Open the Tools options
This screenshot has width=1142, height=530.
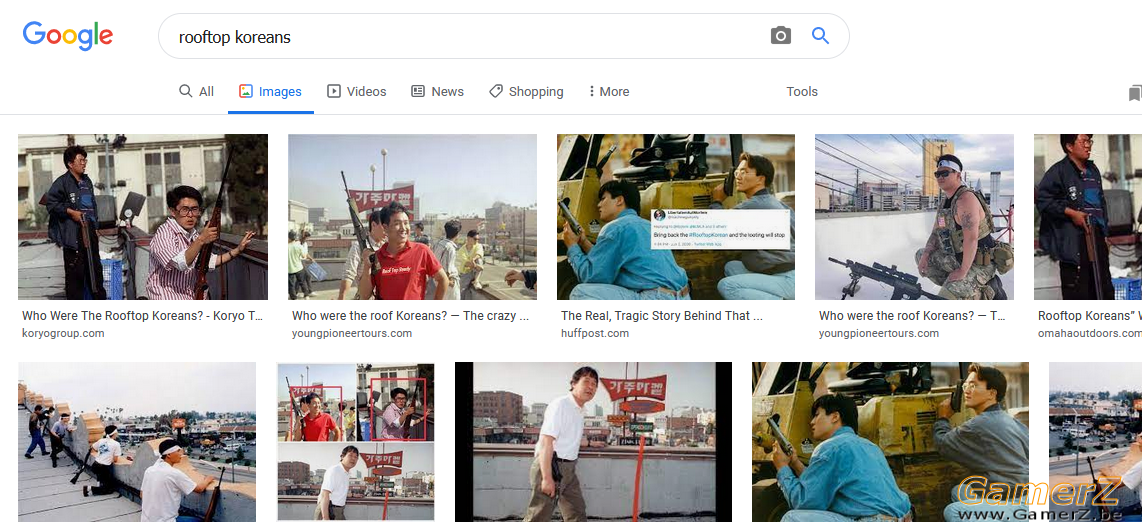coord(802,92)
